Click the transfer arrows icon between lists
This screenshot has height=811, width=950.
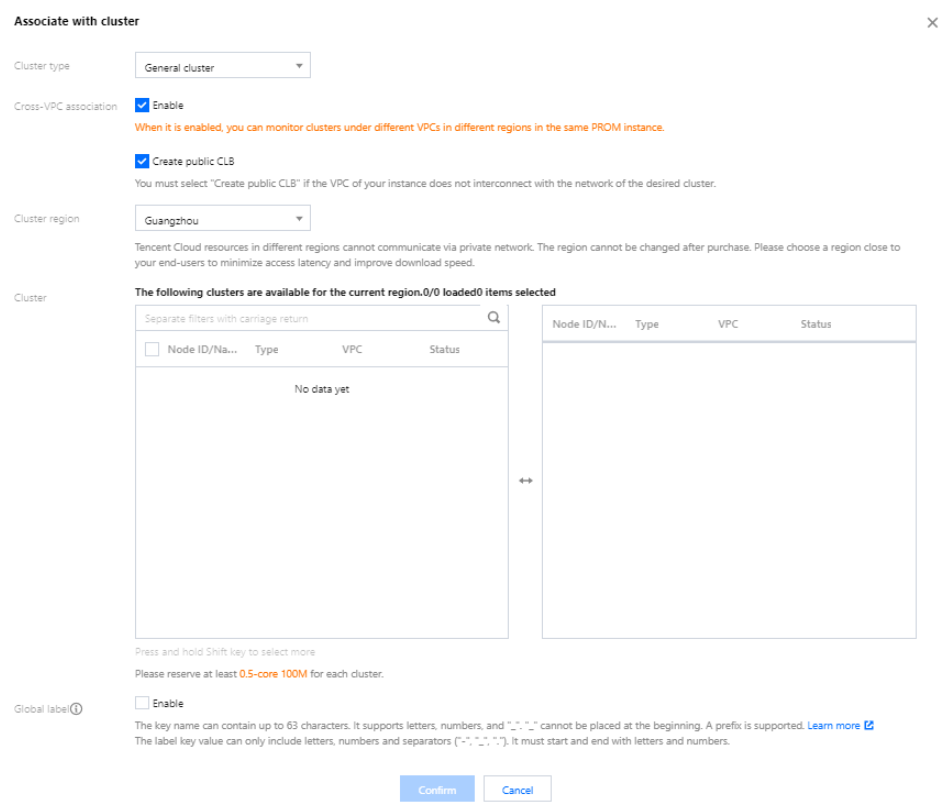[525, 481]
